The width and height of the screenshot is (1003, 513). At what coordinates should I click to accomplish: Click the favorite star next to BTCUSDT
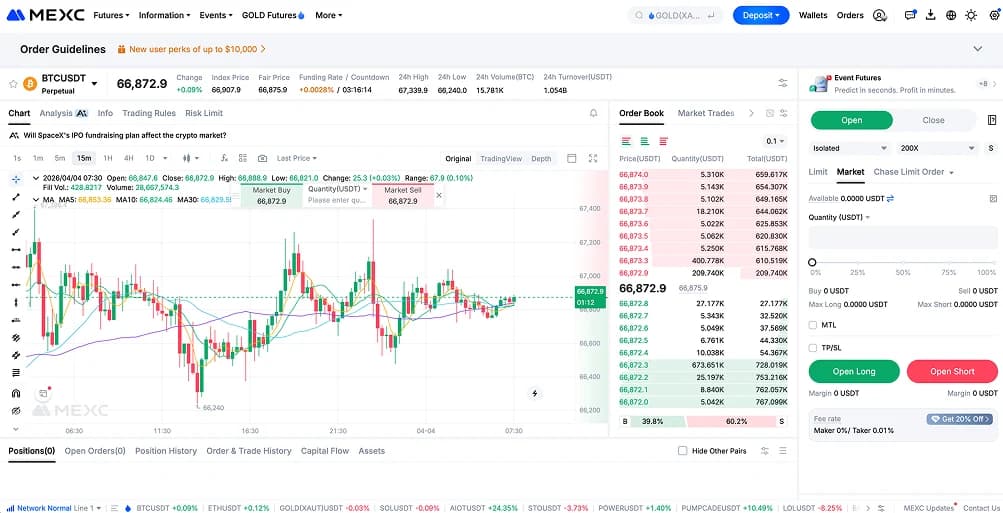click(x=13, y=84)
